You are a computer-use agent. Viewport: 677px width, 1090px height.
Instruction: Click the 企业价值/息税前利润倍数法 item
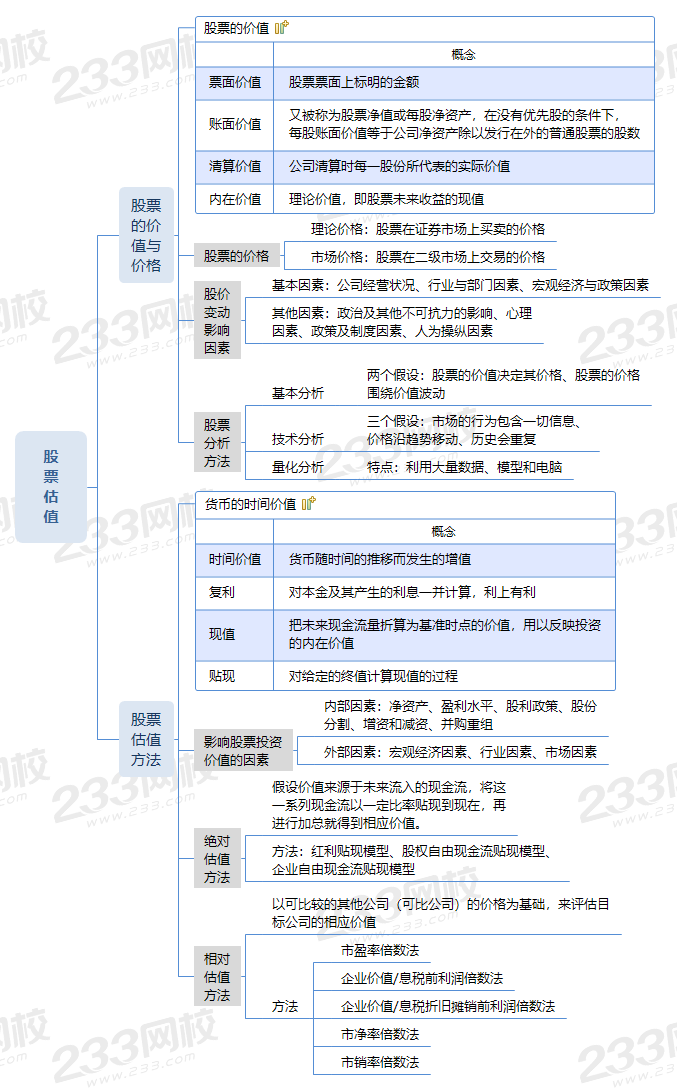pyautogui.click(x=422, y=978)
